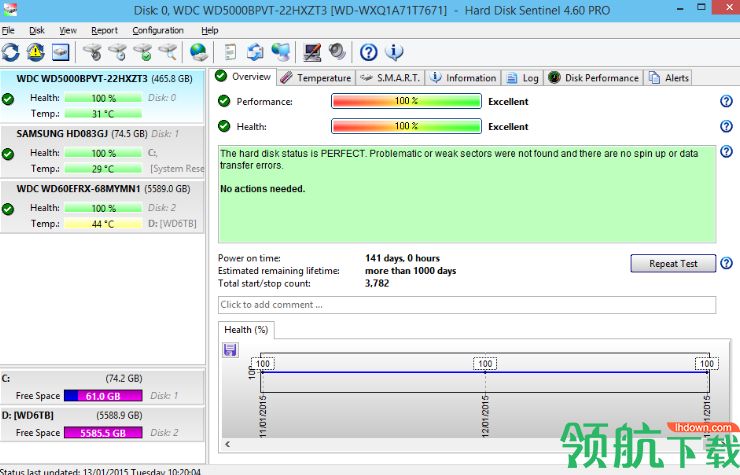Save the Health graph using floppy icon
This screenshot has height=475, width=740.
pos(230,350)
